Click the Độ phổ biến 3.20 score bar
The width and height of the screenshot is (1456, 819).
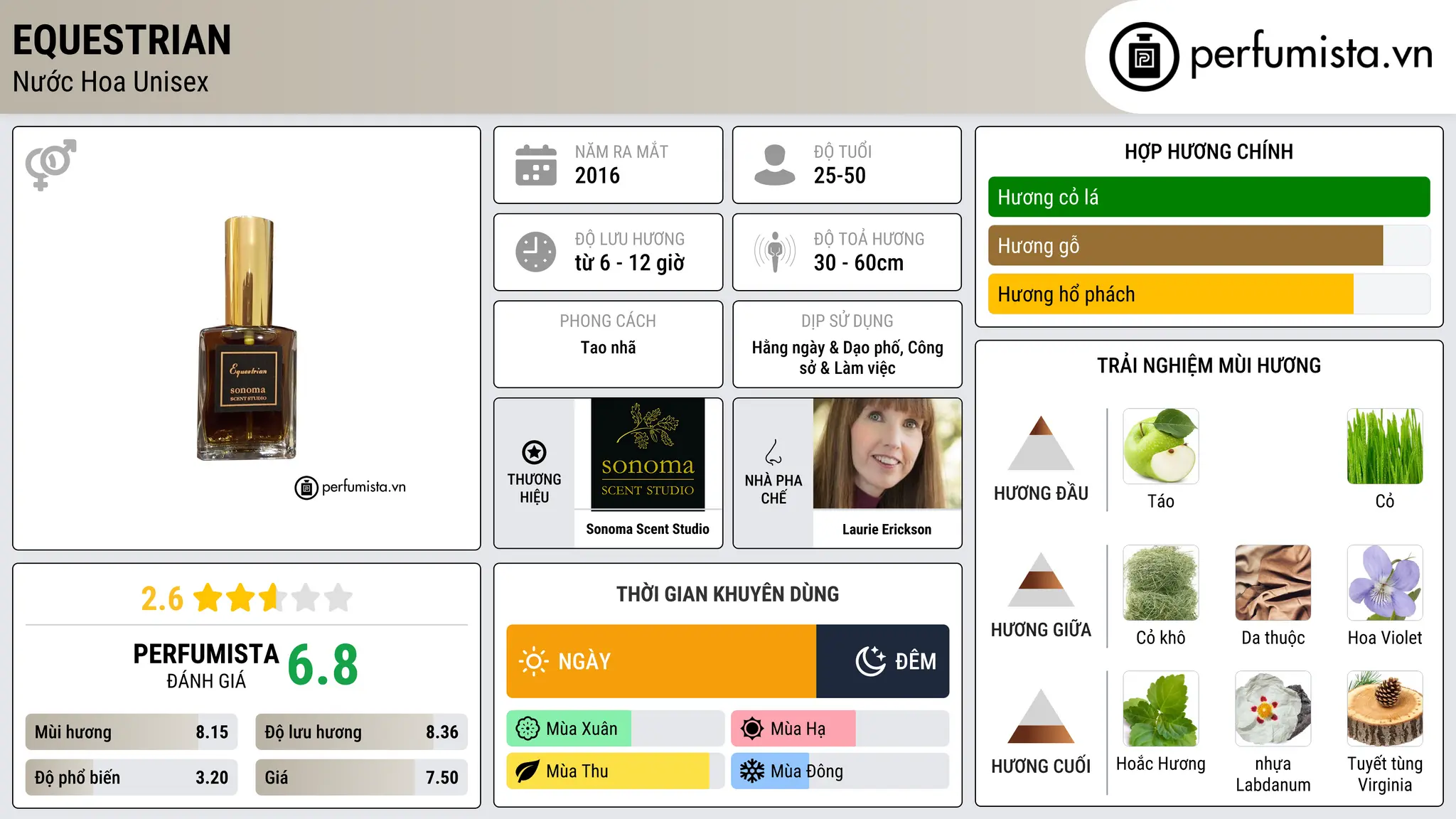(132, 777)
